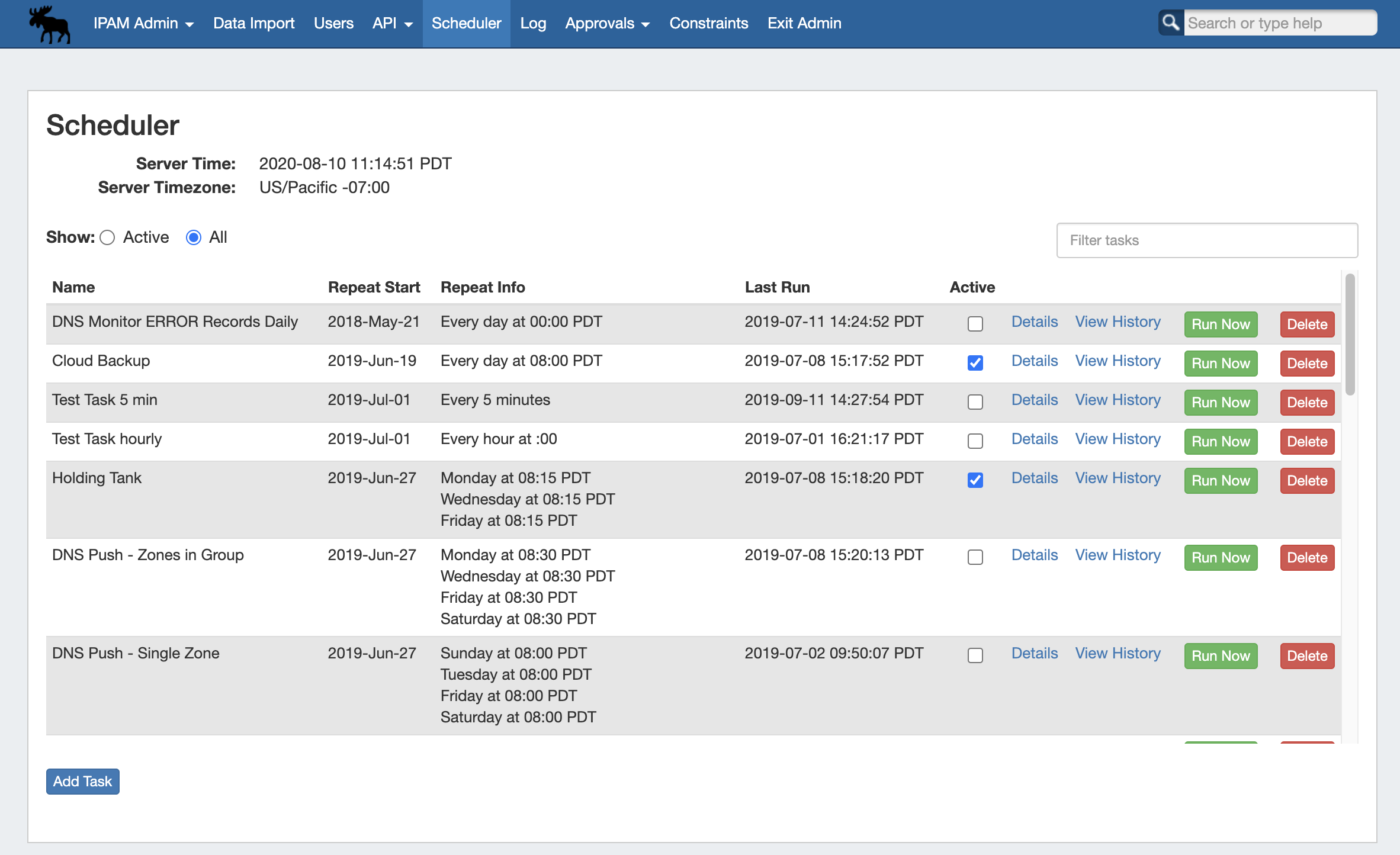The image size is (1400, 855).
Task: Open the API dropdown menu
Action: pyautogui.click(x=392, y=24)
